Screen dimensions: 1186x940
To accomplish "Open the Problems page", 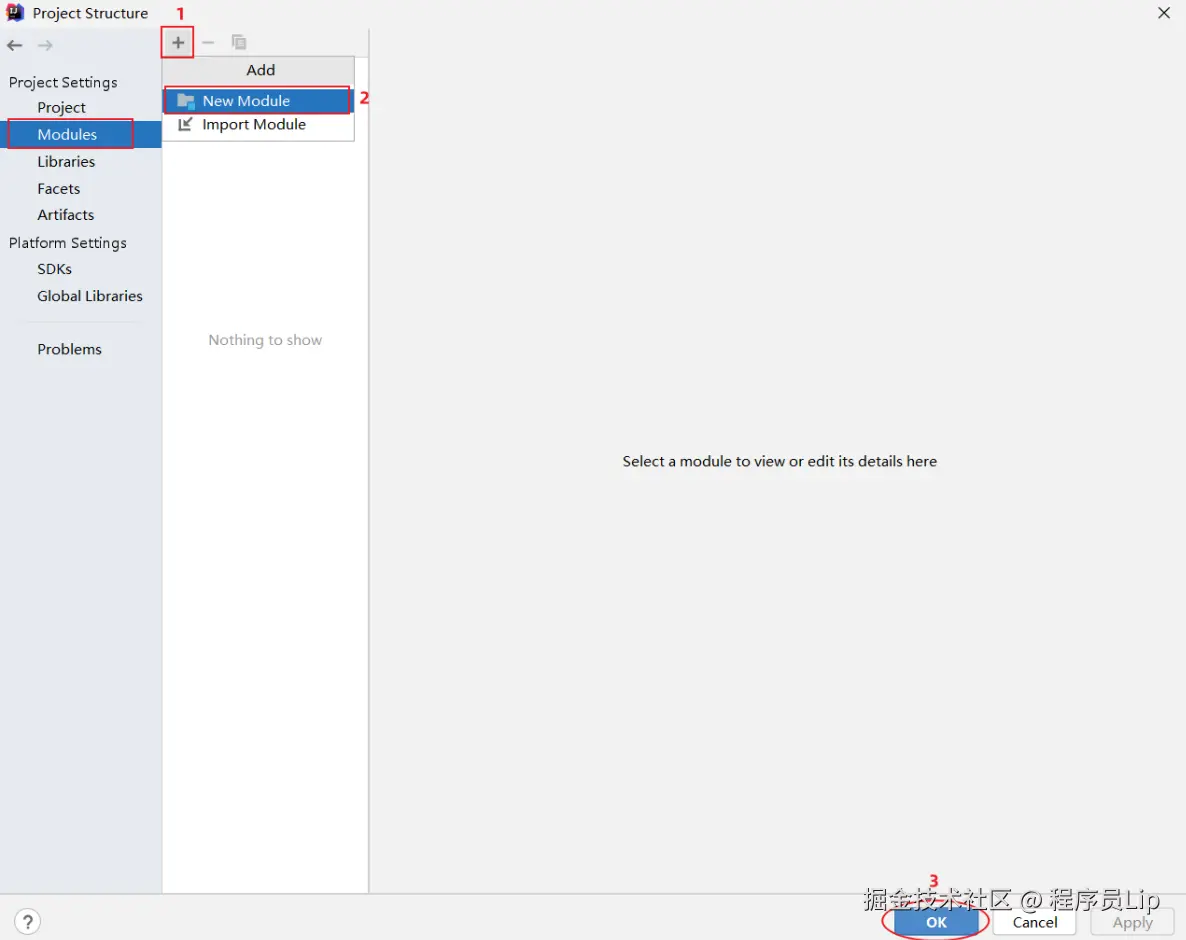I will pos(69,349).
